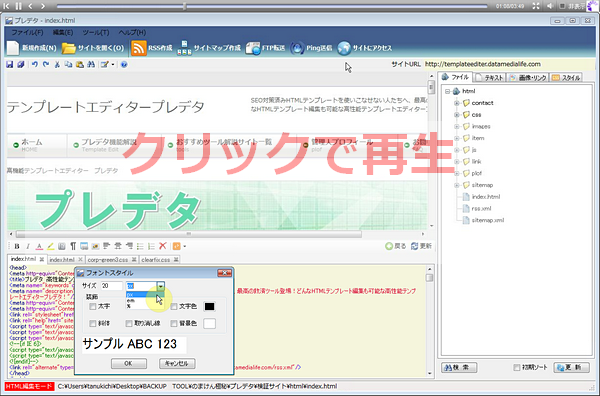Expand the sitemap folder

click(457, 185)
